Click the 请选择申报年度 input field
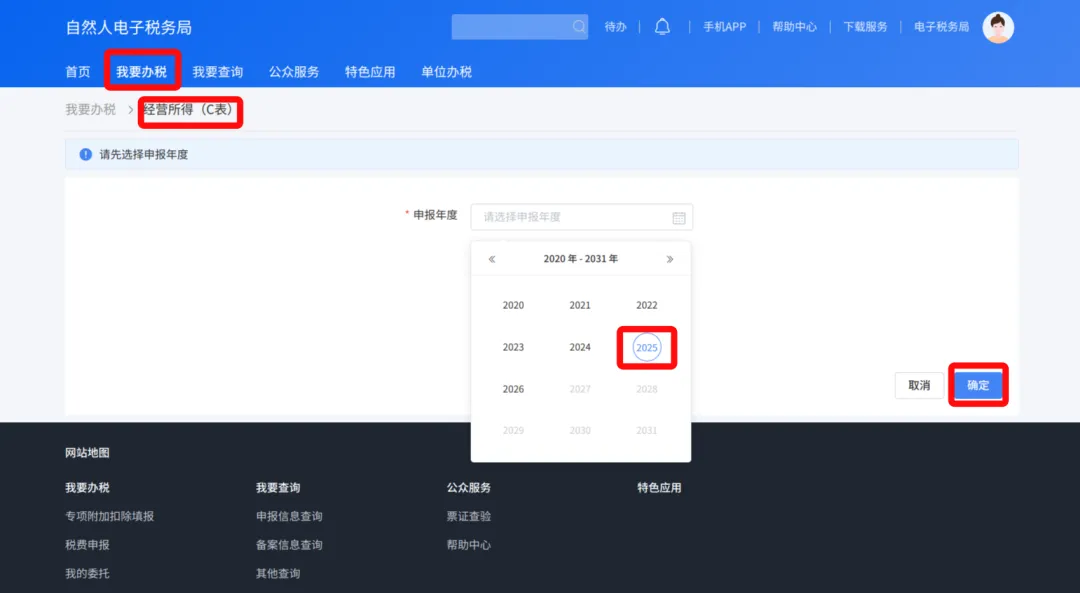Viewport: 1080px width, 593px height. pyautogui.click(x=581, y=217)
